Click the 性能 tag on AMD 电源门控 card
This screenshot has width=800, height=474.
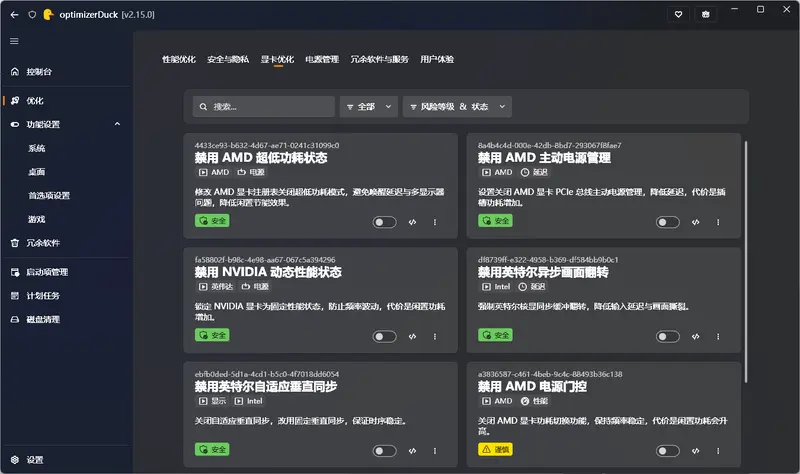click(534, 401)
